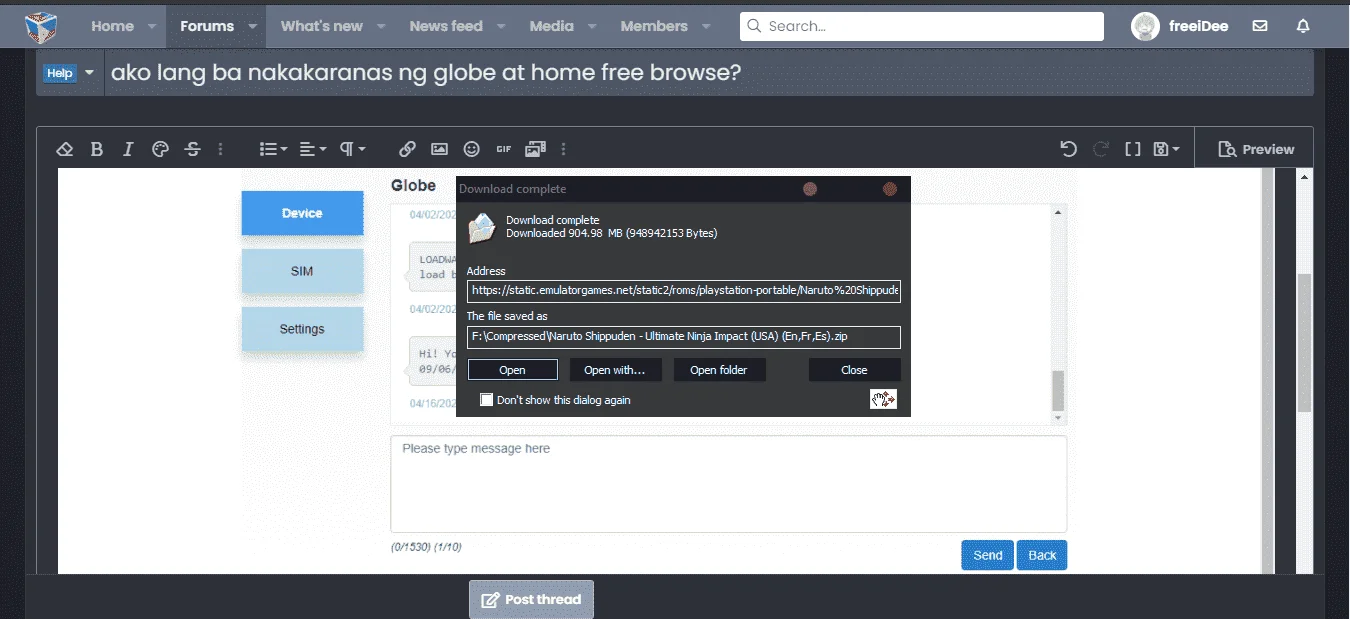
Task: Select the SIM button
Action: pos(302,271)
